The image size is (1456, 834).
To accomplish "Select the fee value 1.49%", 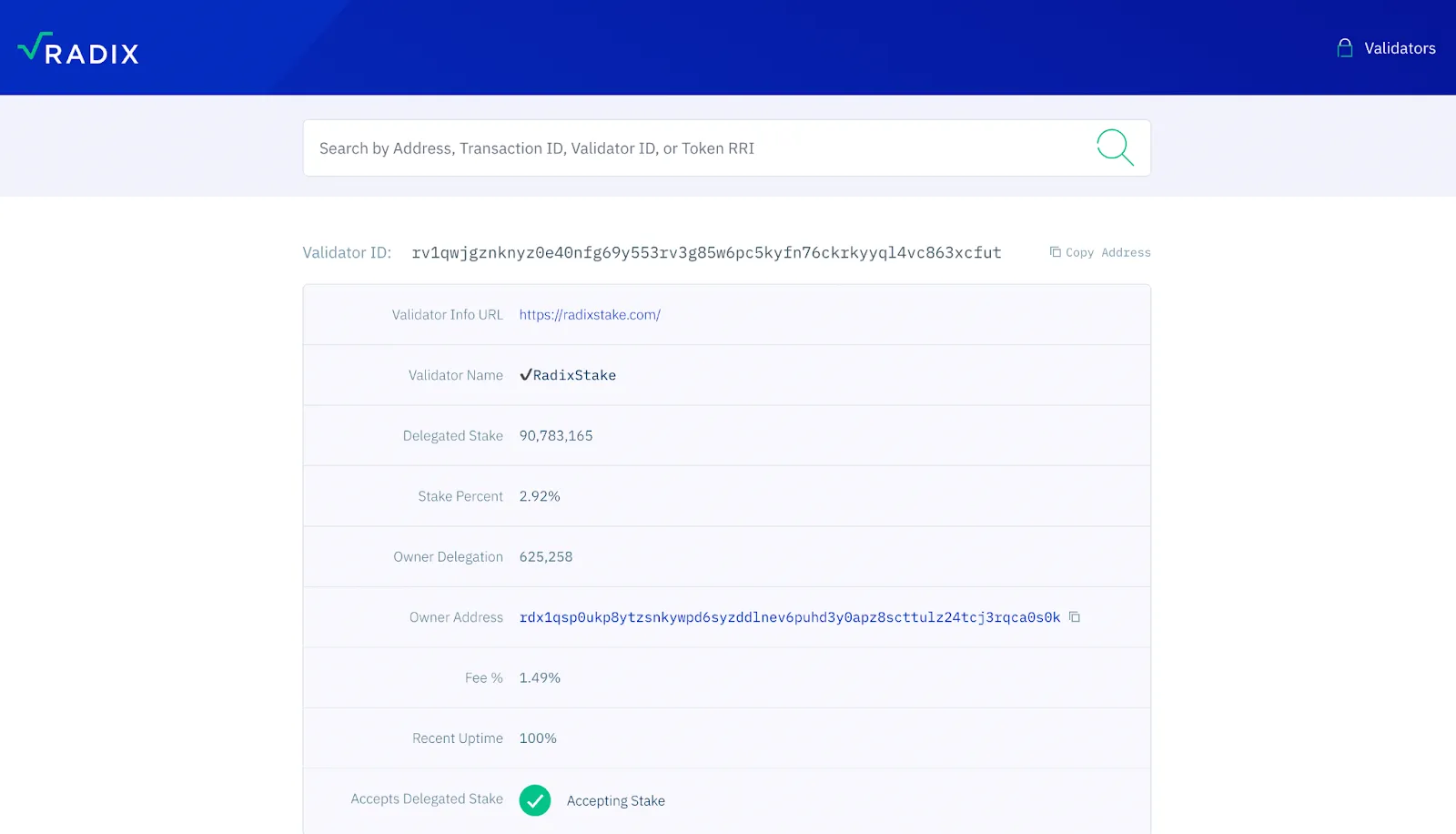I will click(x=540, y=678).
